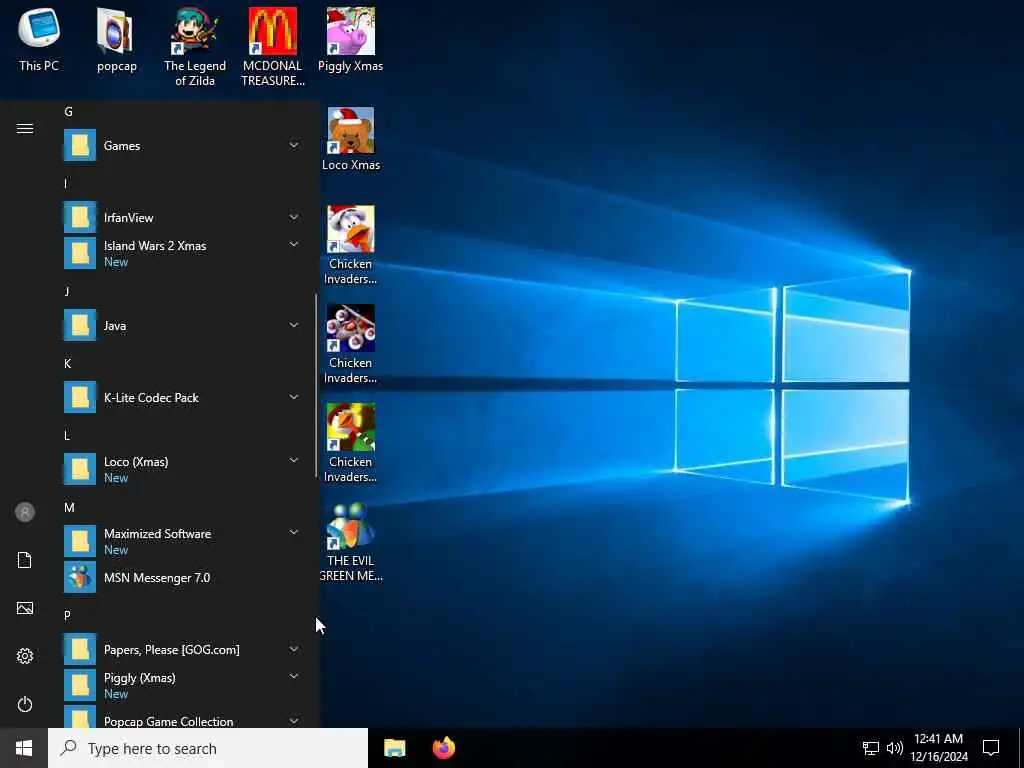This screenshot has width=1024, height=768.
Task: Click the letter I section header
Action: tap(65, 184)
